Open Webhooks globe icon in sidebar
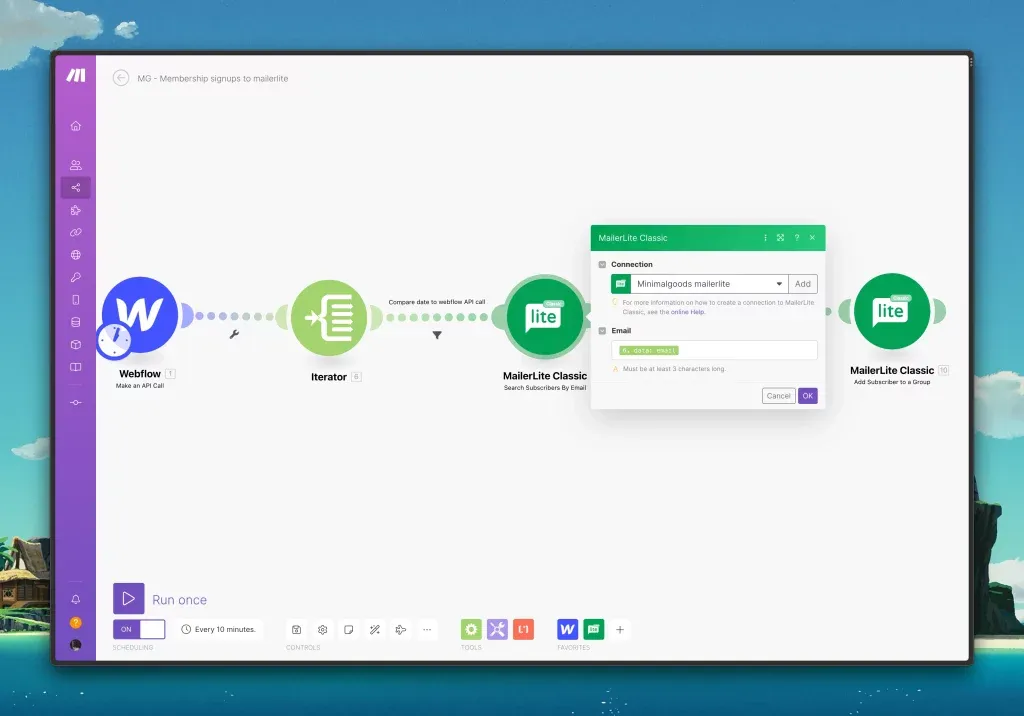The height and width of the screenshot is (716, 1024). pyautogui.click(x=76, y=255)
